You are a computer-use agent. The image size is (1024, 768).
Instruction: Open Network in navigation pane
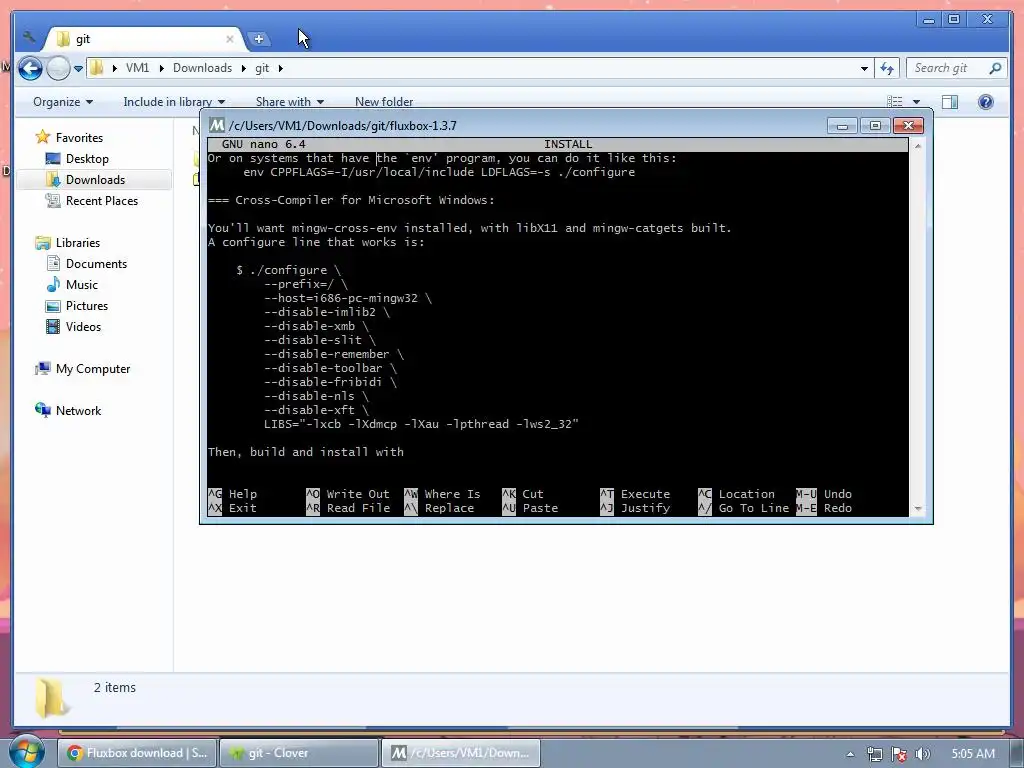coord(78,411)
